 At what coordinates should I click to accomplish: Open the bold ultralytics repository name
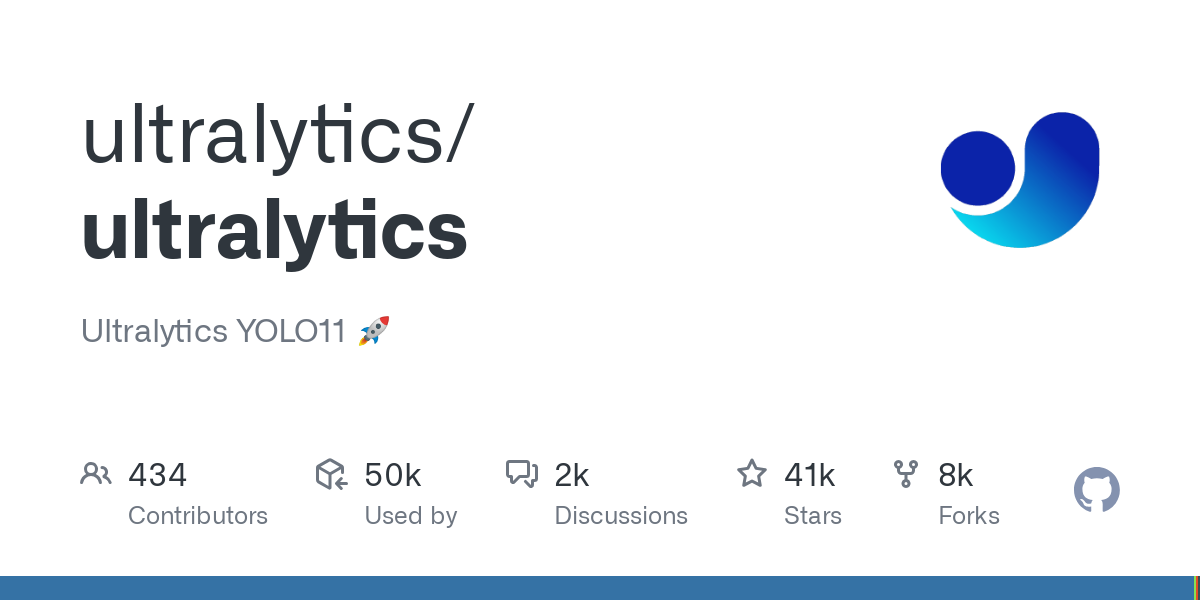[275, 229]
